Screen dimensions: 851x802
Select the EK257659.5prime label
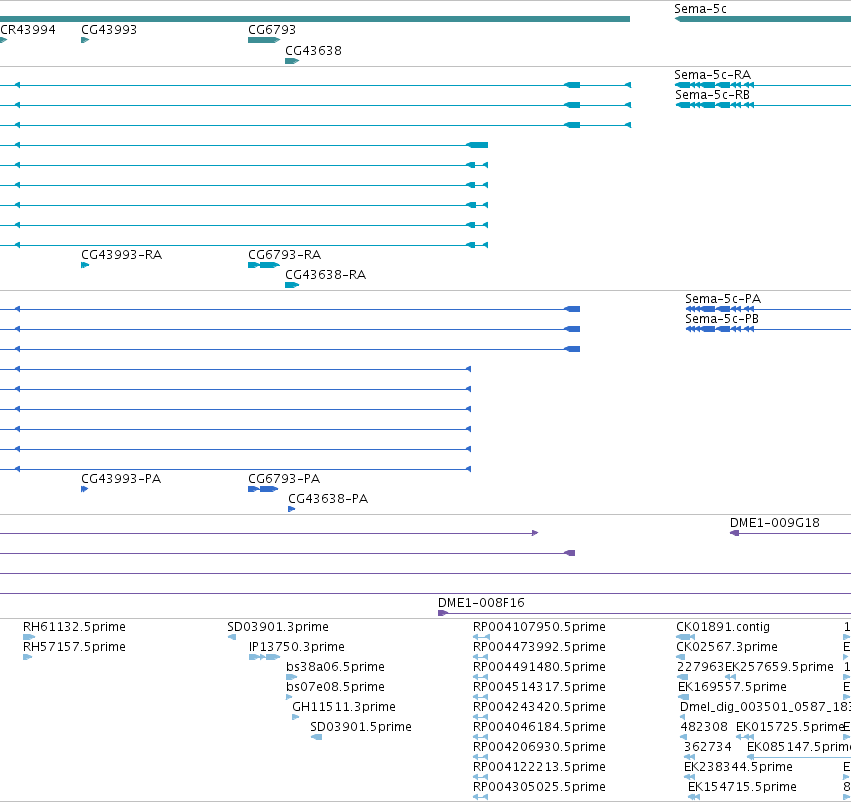[x=779, y=667]
